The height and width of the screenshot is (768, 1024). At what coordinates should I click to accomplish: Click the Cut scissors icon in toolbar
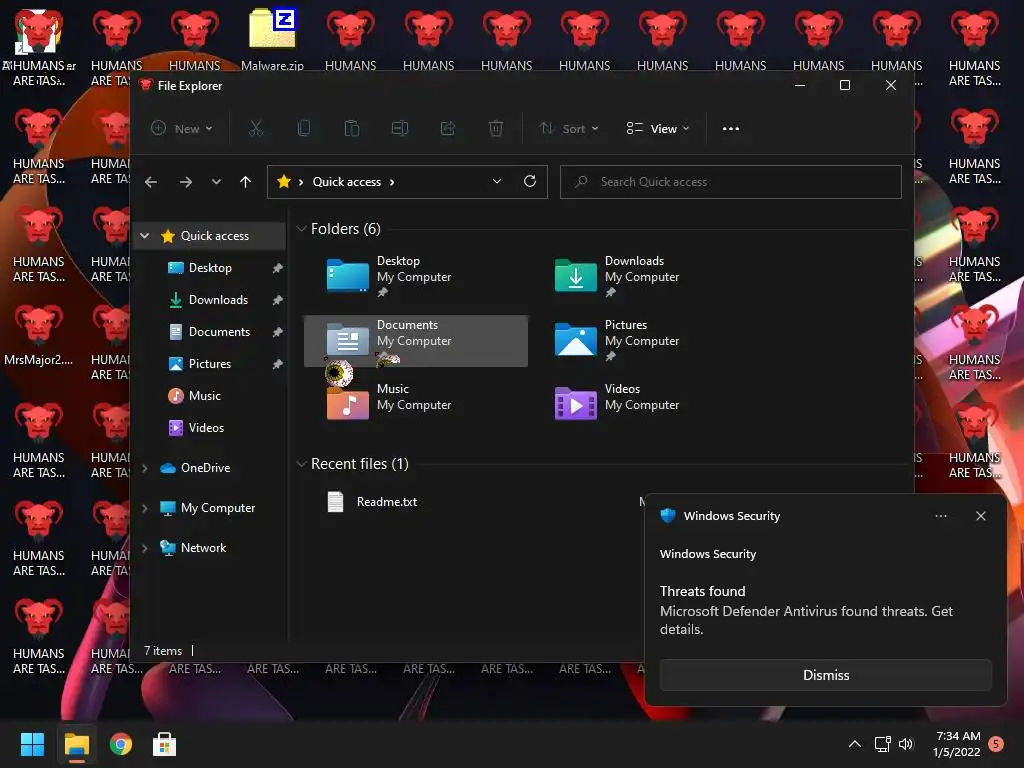pos(255,128)
